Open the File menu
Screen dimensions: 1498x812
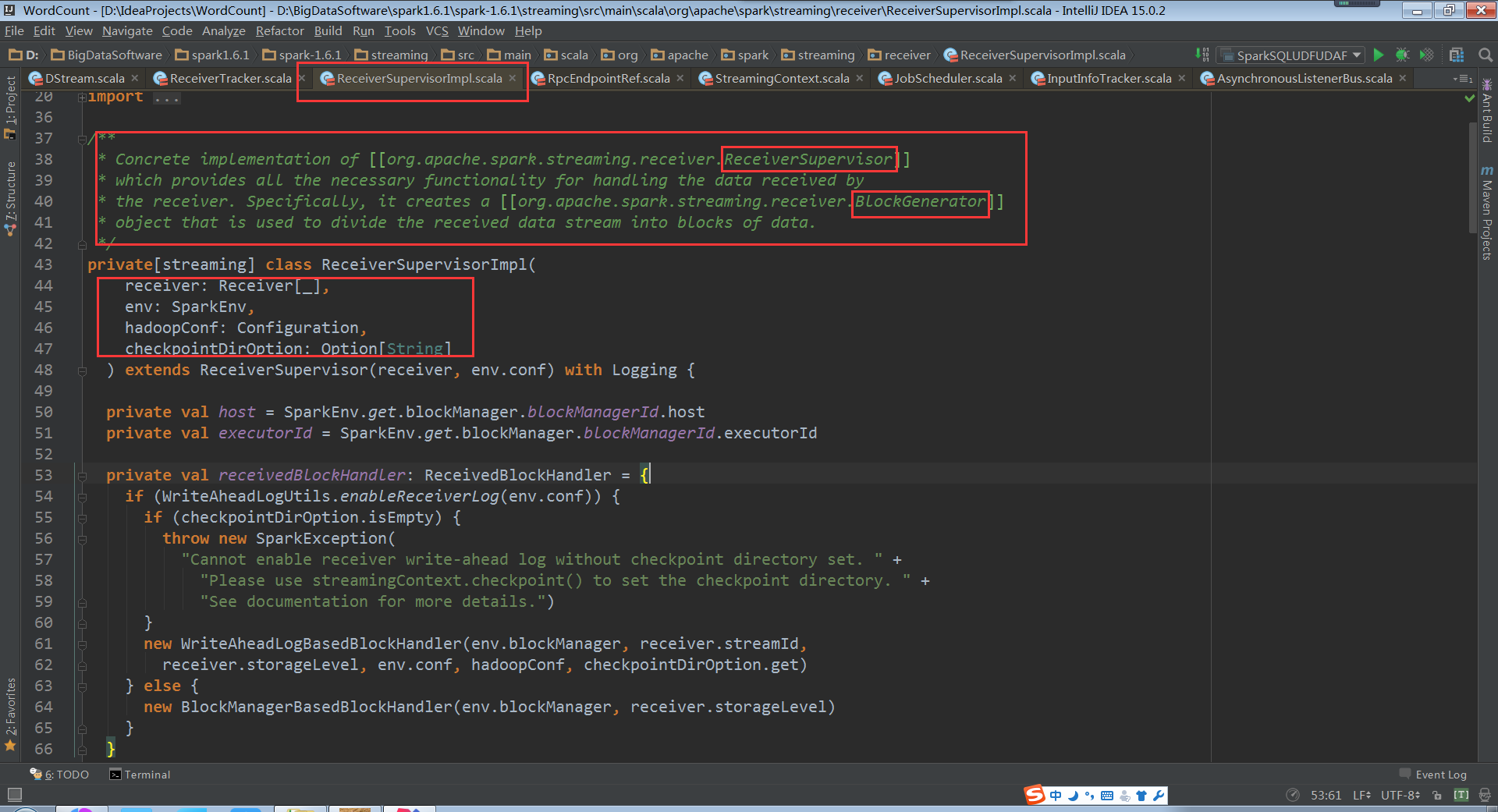coord(14,31)
